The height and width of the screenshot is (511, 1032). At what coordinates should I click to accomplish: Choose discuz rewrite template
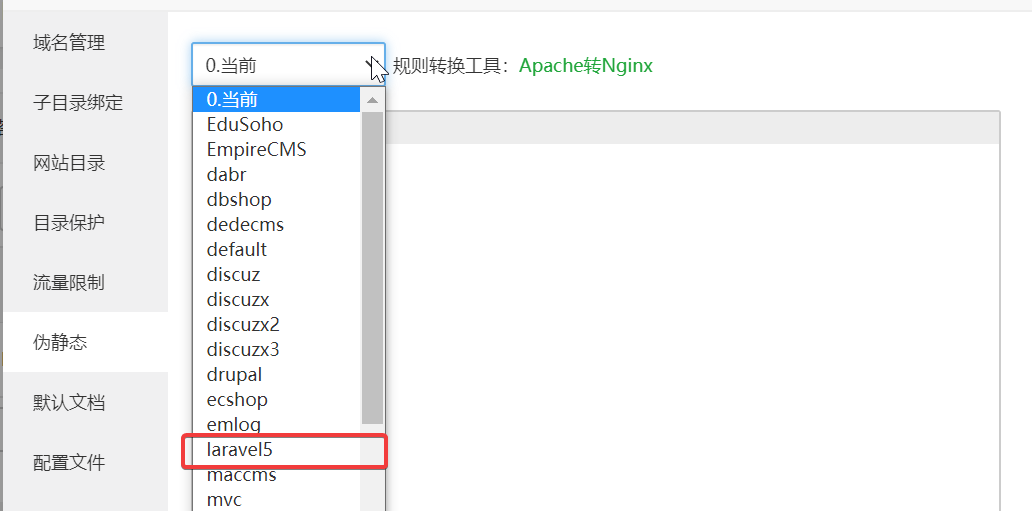[x=276, y=275]
